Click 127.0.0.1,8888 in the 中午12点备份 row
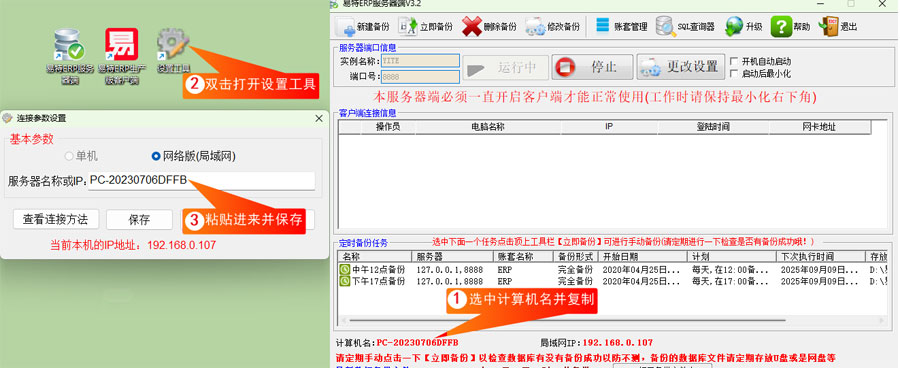This screenshot has height=368, width=900. coord(449,269)
